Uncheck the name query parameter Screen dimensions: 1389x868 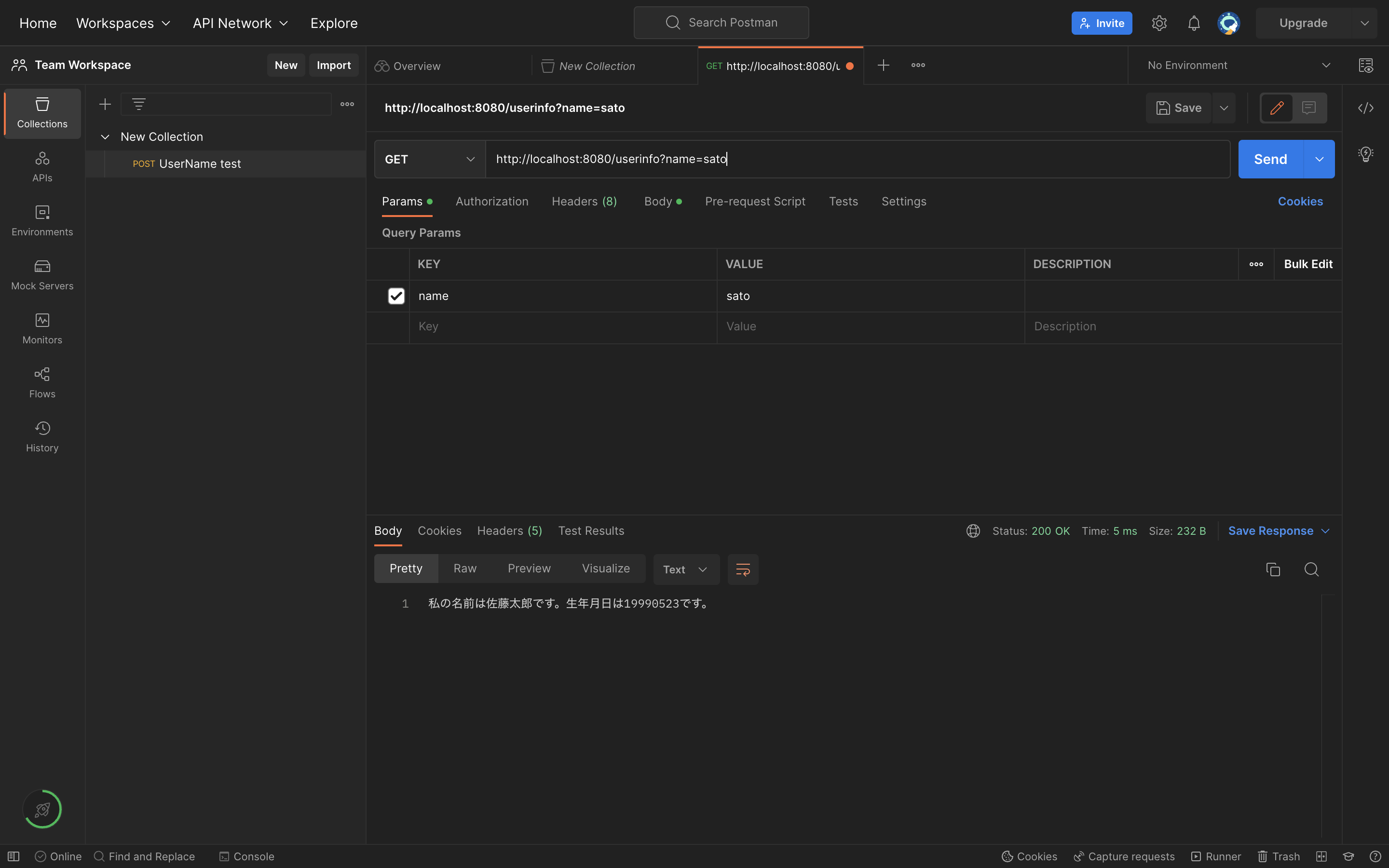[x=396, y=296]
